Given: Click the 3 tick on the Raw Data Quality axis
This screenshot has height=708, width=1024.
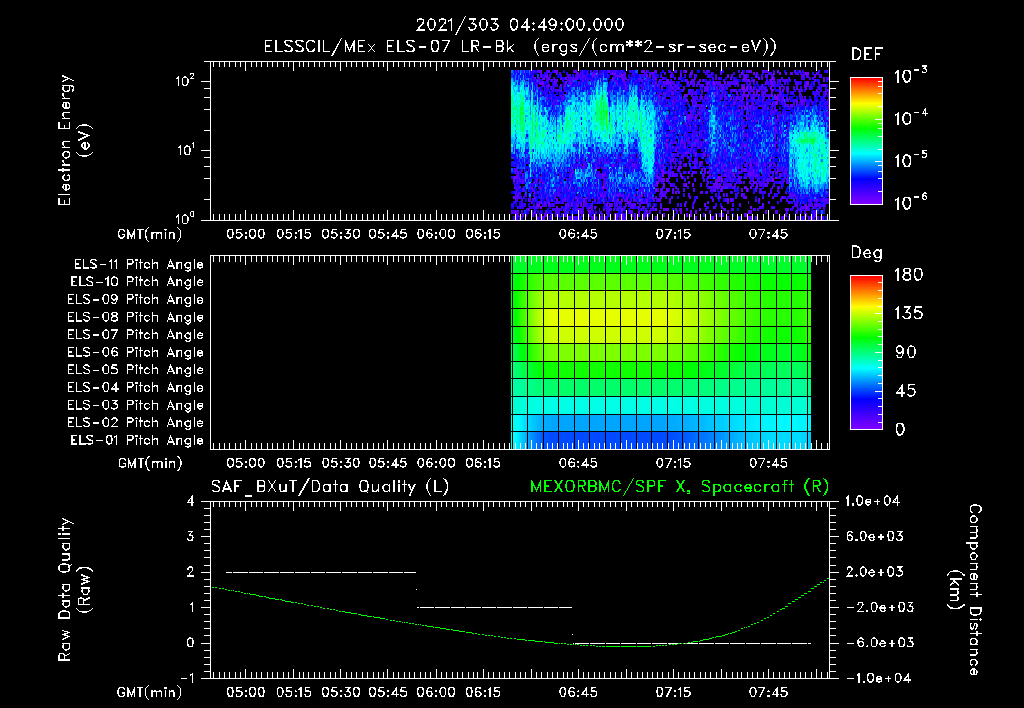Looking at the screenshot, I should tap(191, 536).
